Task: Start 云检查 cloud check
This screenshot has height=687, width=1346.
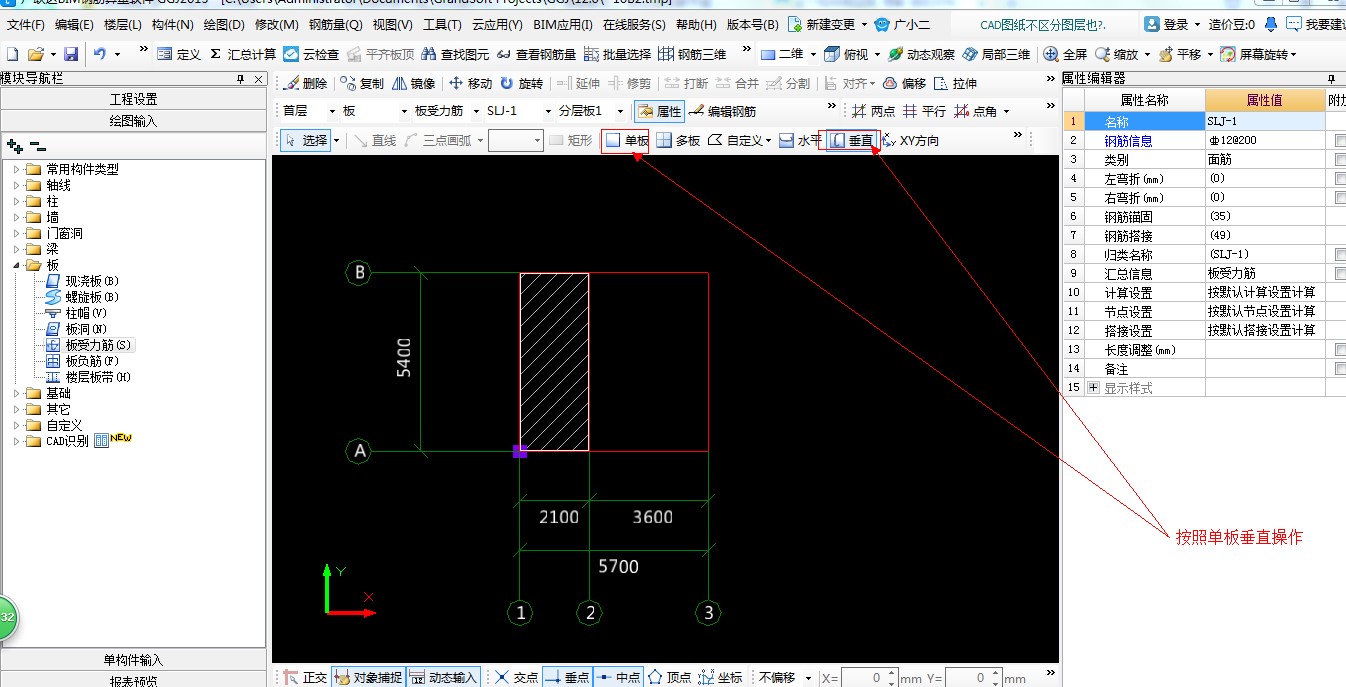Action: 311,54
